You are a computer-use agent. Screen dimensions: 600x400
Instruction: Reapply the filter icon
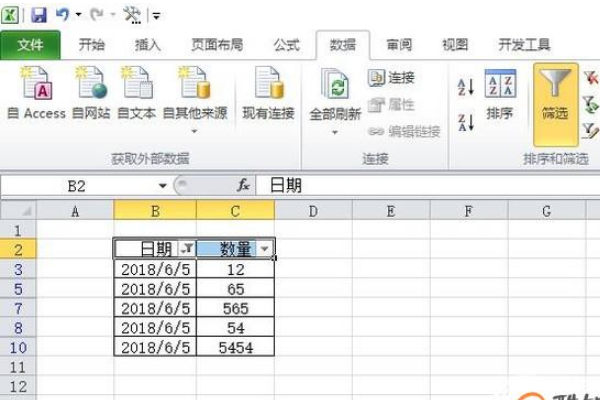[591, 104]
